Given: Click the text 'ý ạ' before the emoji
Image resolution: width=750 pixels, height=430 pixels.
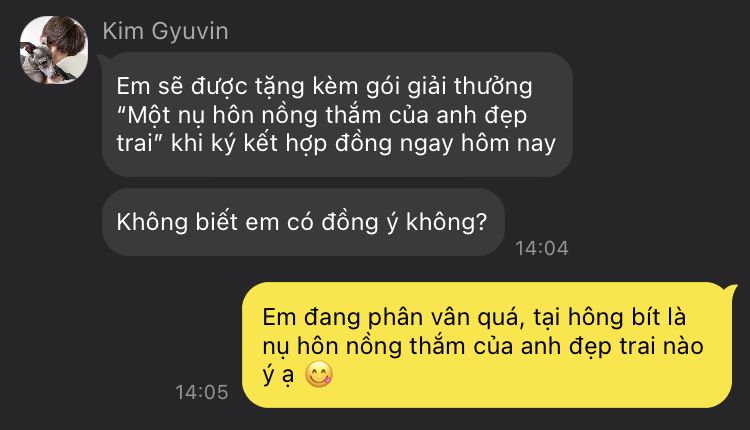Looking at the screenshot, I should click(278, 376).
